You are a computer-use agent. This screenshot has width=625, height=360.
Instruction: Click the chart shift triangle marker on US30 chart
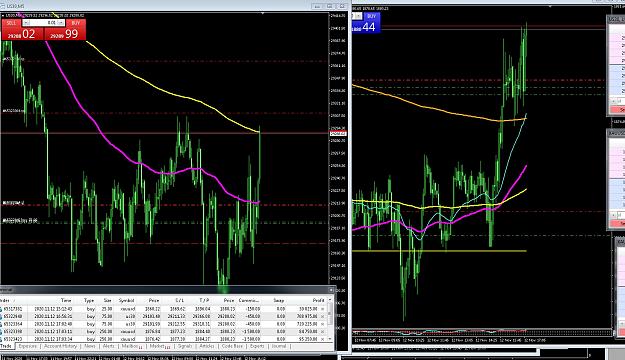click(x=262, y=14)
